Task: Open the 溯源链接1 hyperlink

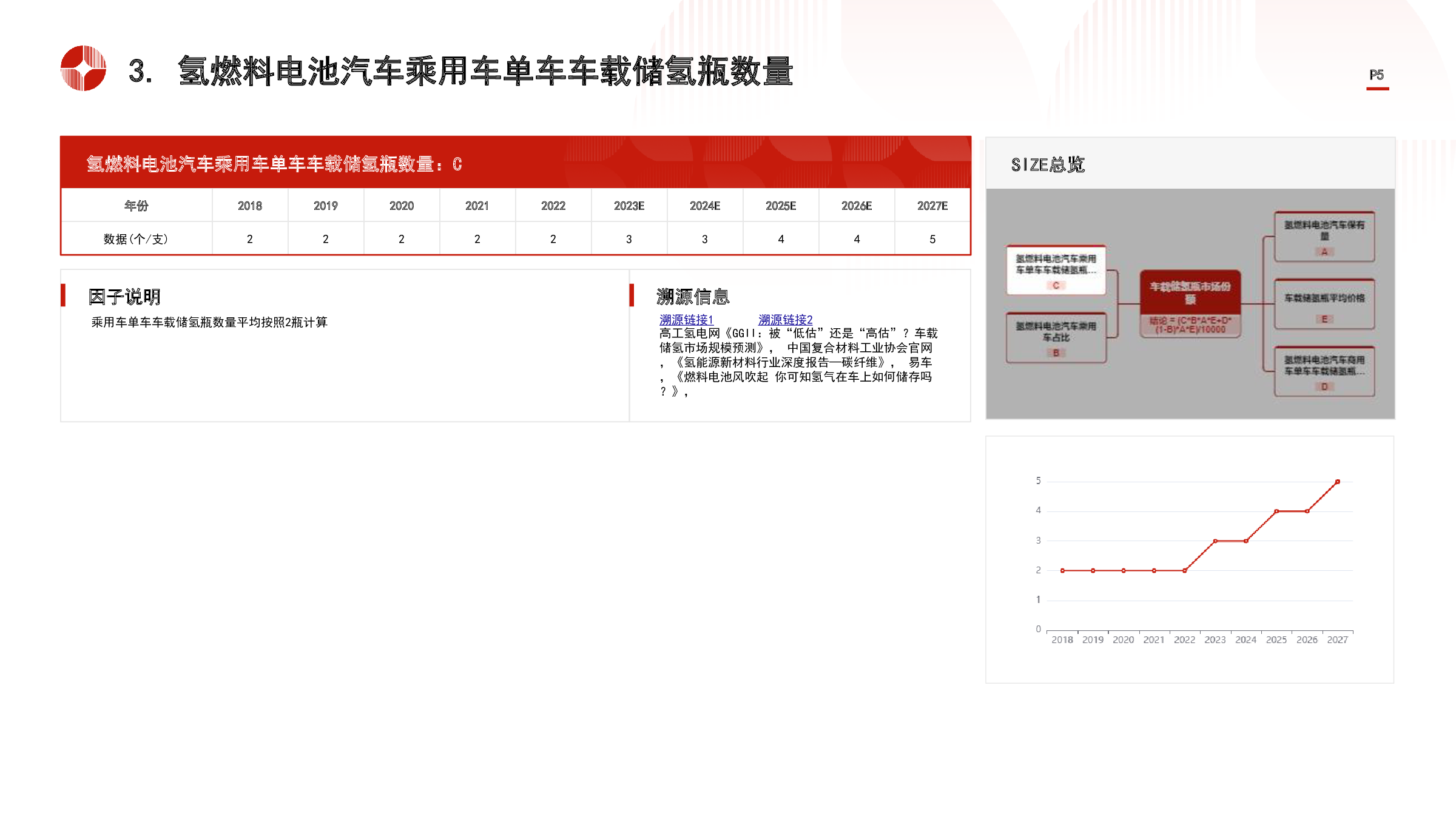Action: (686, 319)
